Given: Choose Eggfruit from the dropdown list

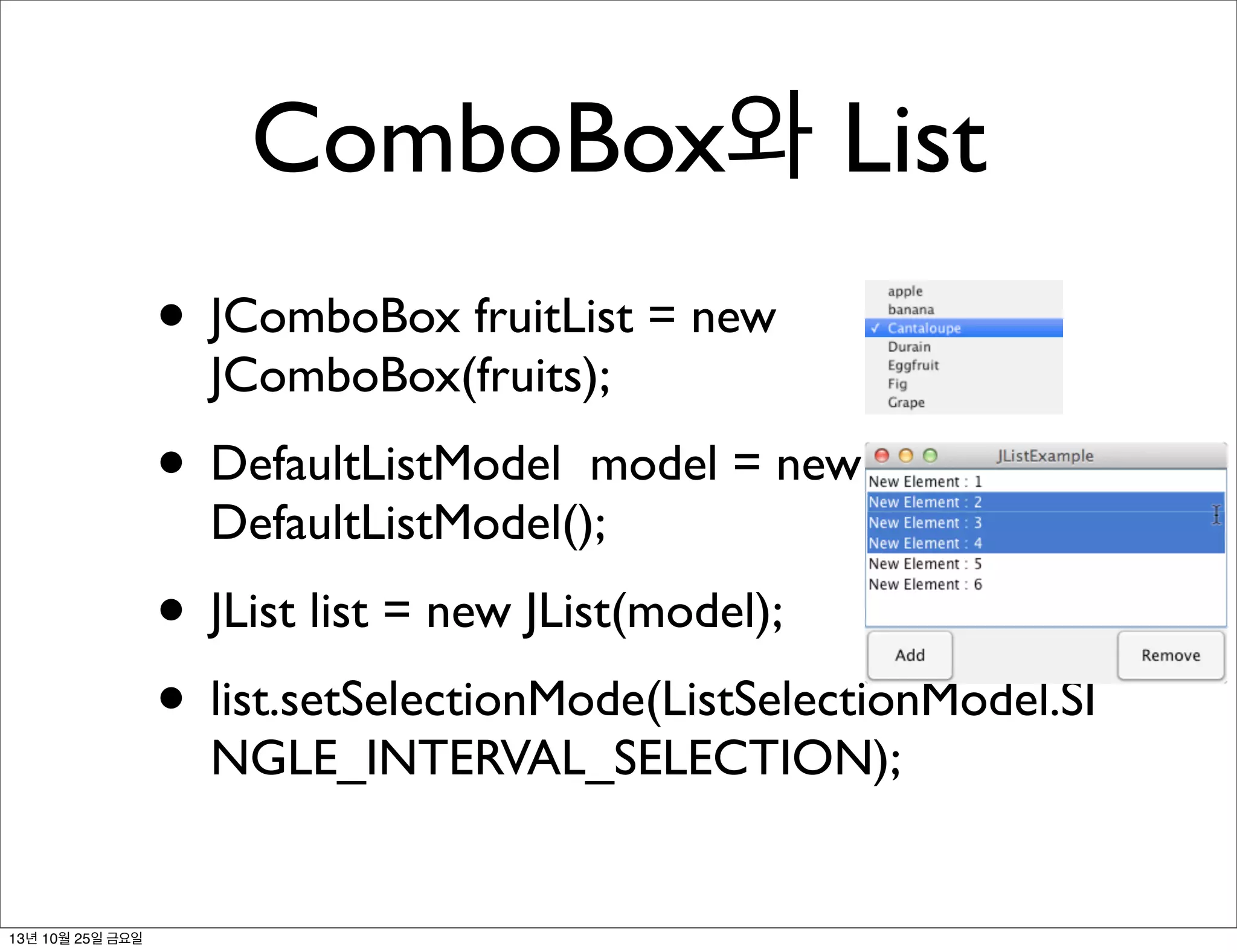Looking at the screenshot, I should (963, 365).
